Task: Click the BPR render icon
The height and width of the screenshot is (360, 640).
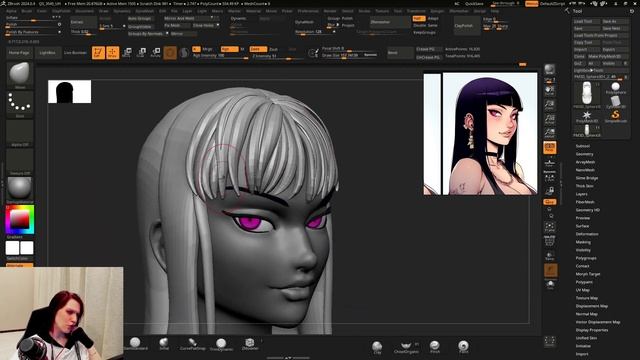Action: click(x=549, y=70)
